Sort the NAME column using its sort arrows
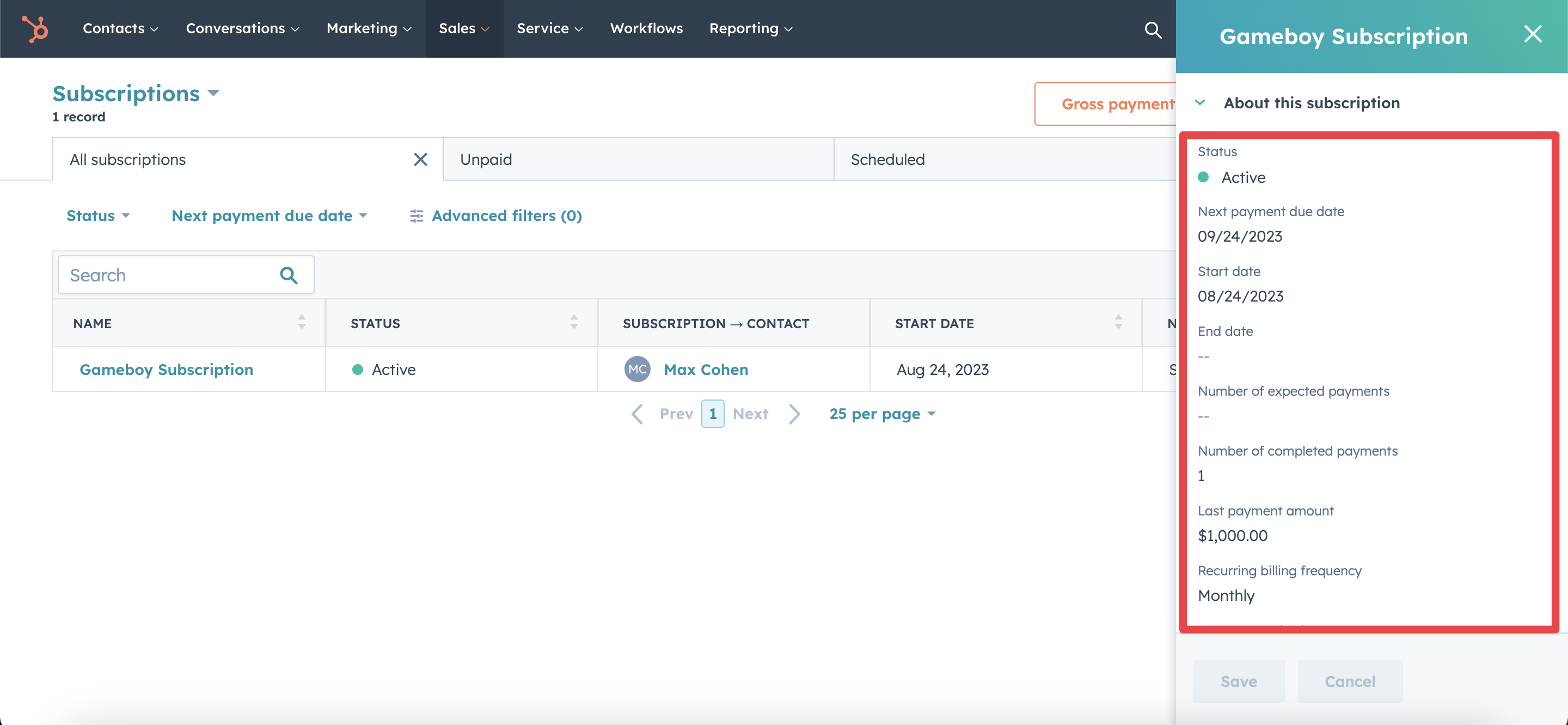This screenshot has width=1568, height=725. click(x=301, y=323)
